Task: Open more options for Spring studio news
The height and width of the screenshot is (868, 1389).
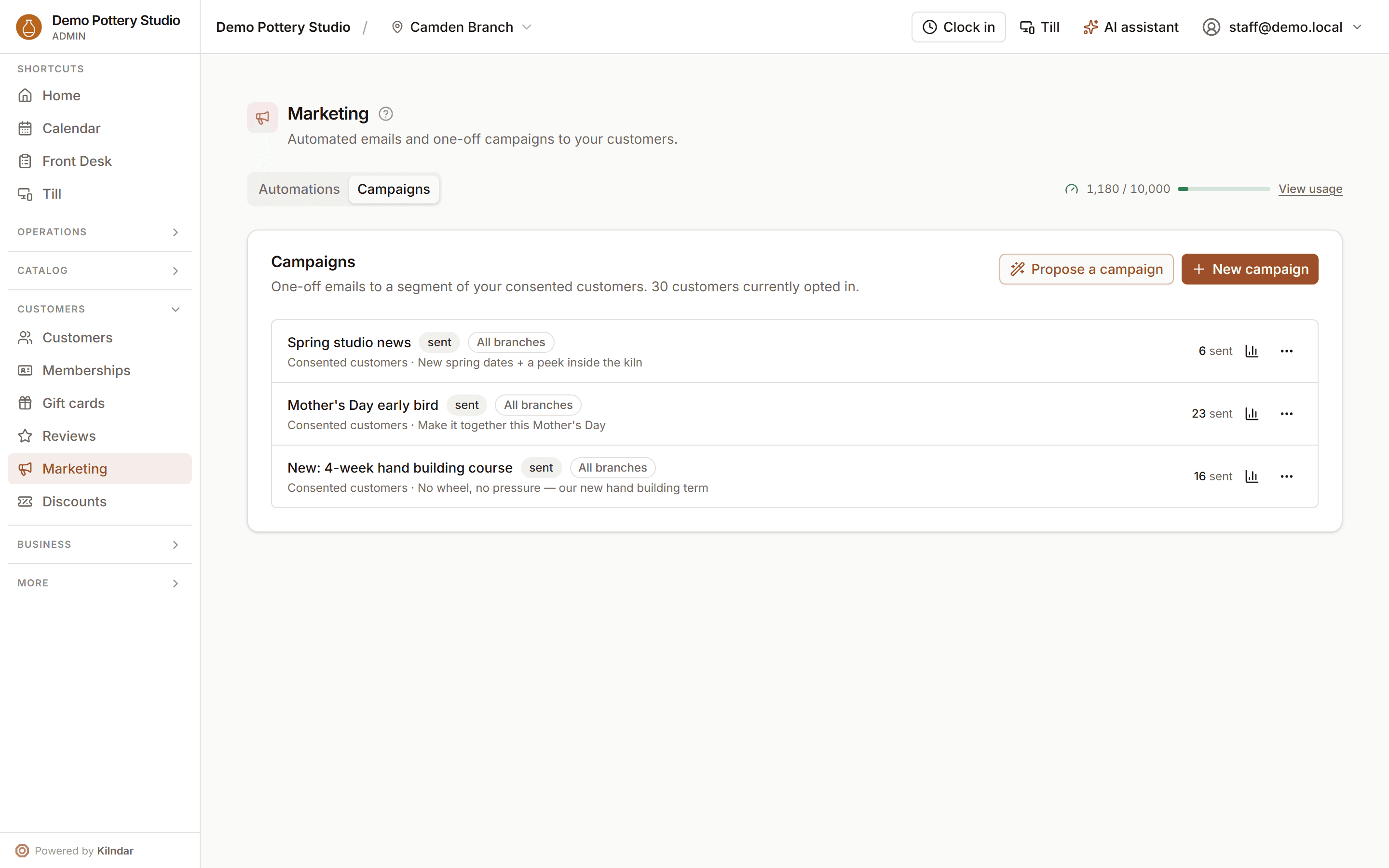Action: point(1287,351)
